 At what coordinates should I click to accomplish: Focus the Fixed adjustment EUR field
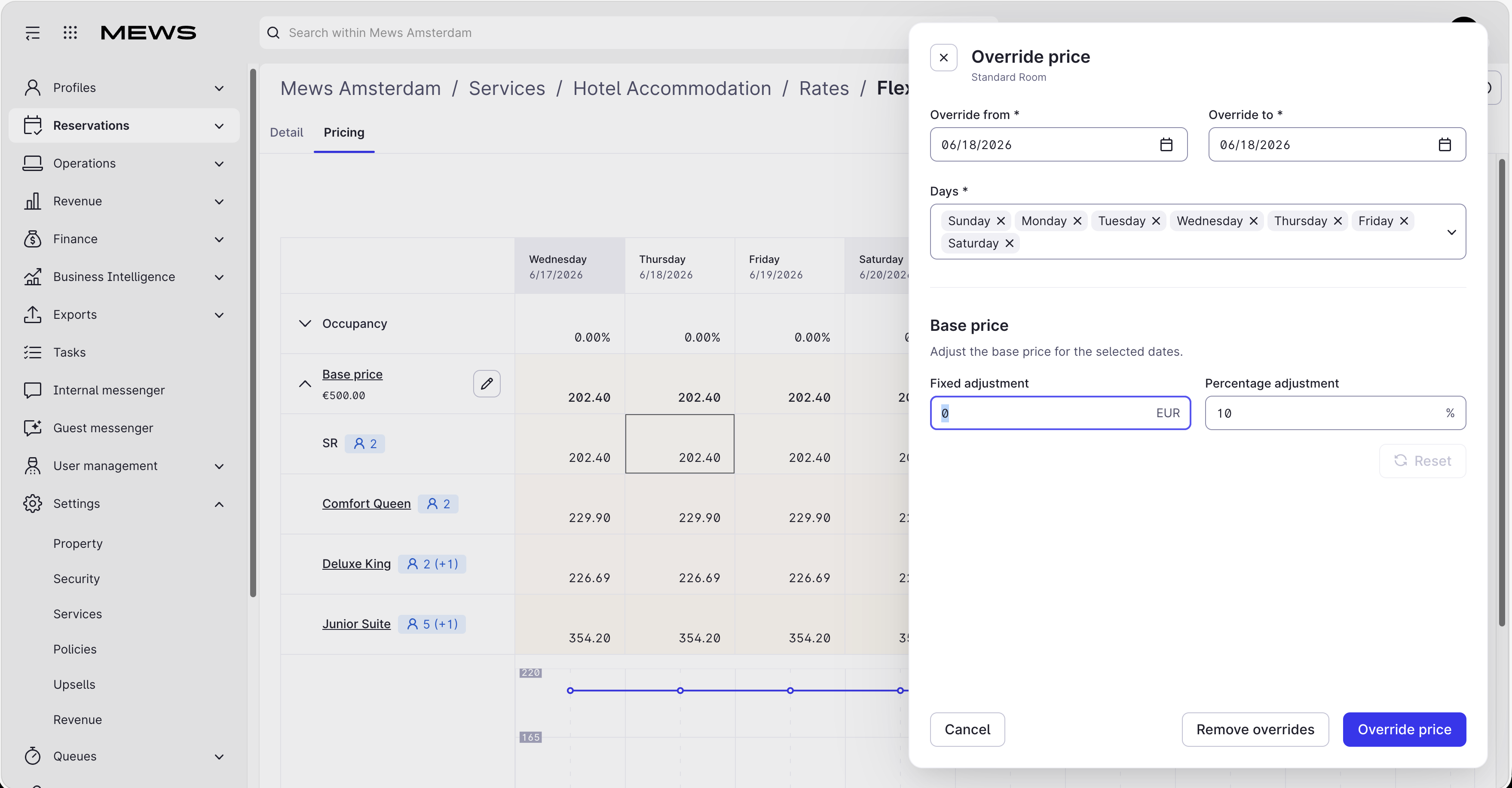tap(1060, 413)
